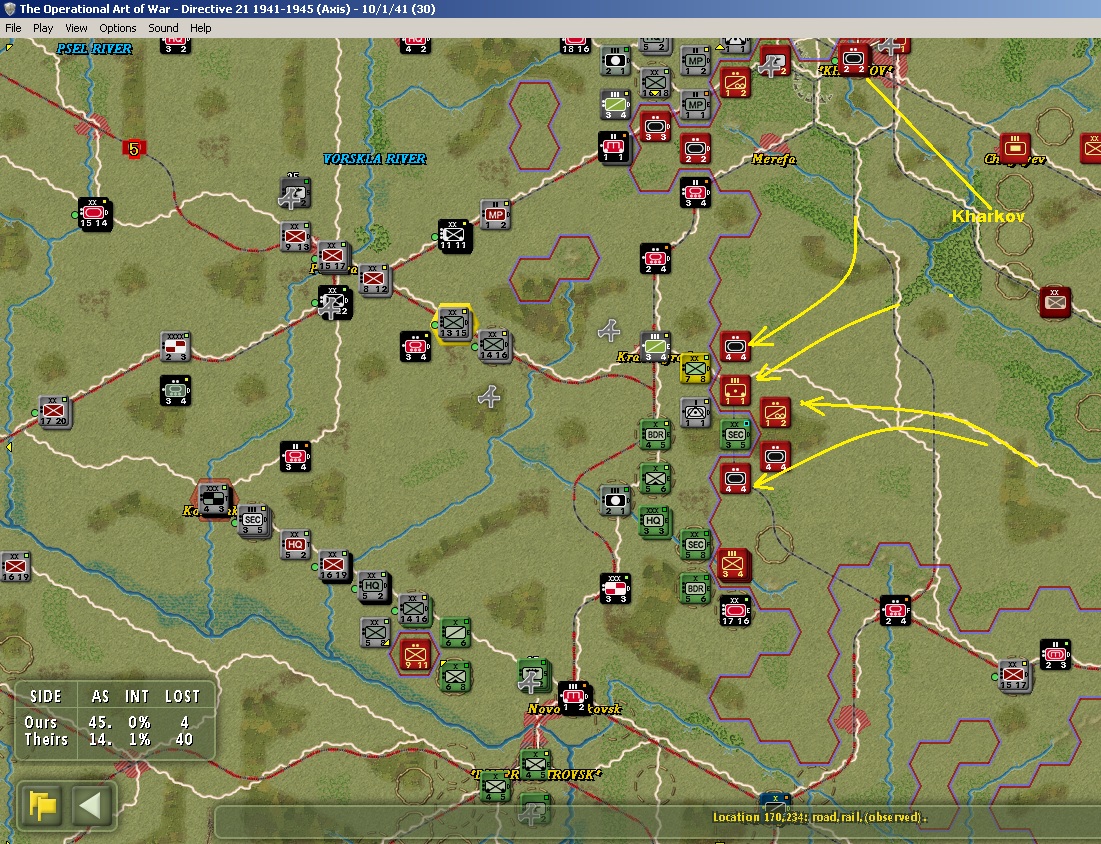1101x844 pixels.
Task: Select the green BDR unit 5 6
Action: click(x=695, y=588)
